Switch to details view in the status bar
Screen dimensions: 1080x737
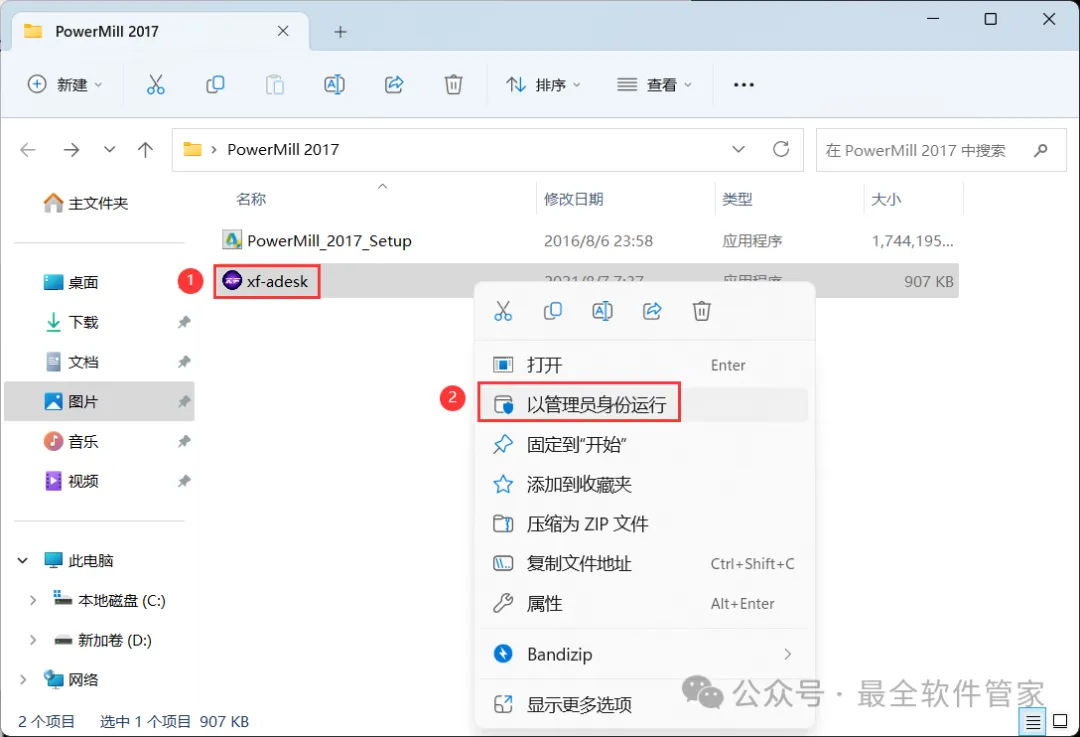click(1032, 722)
